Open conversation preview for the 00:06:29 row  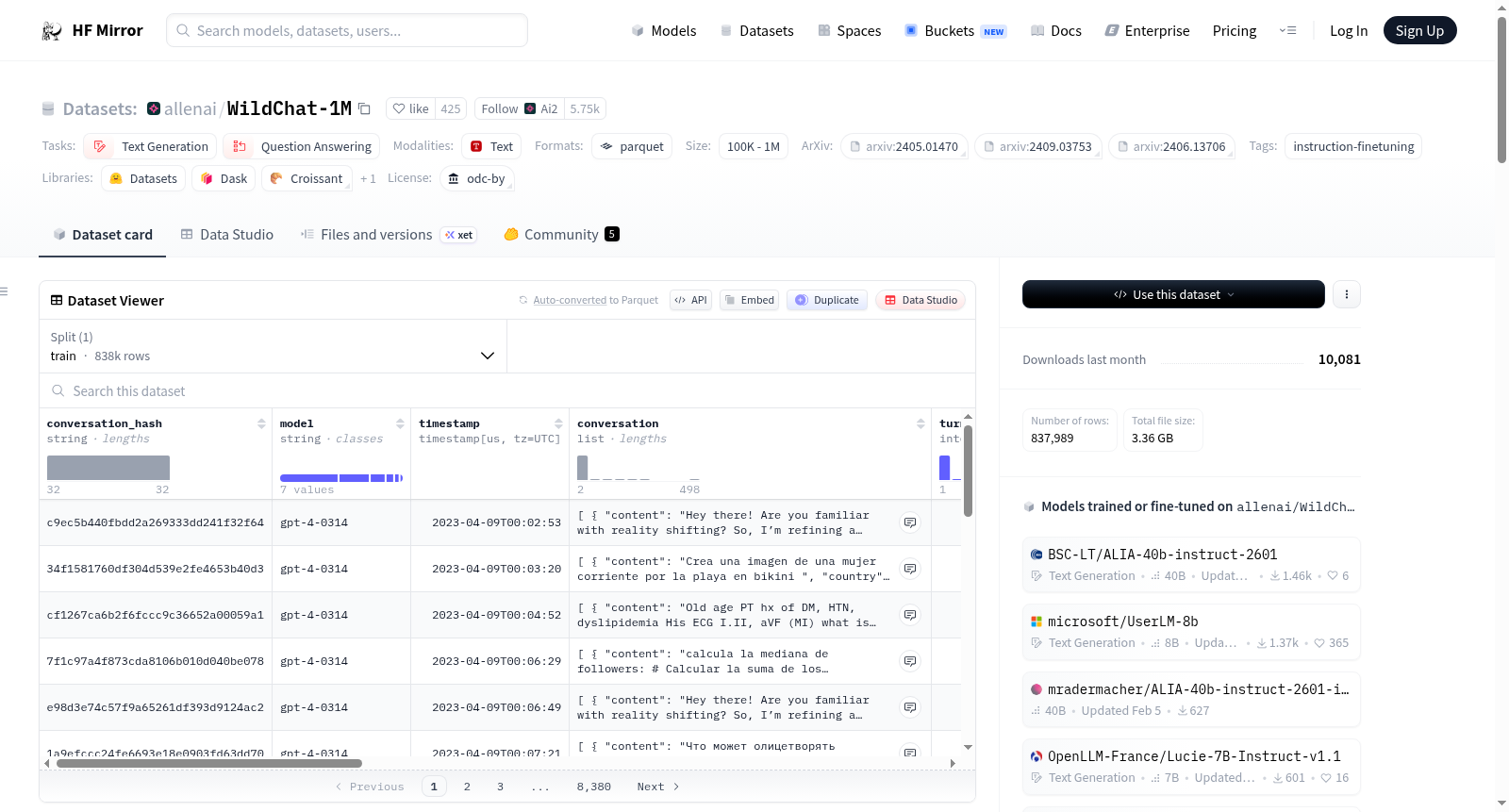pos(910,661)
